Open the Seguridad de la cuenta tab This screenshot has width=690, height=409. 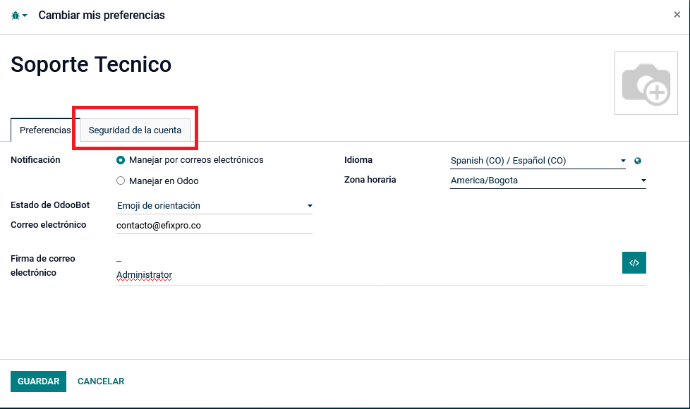(x=135, y=130)
